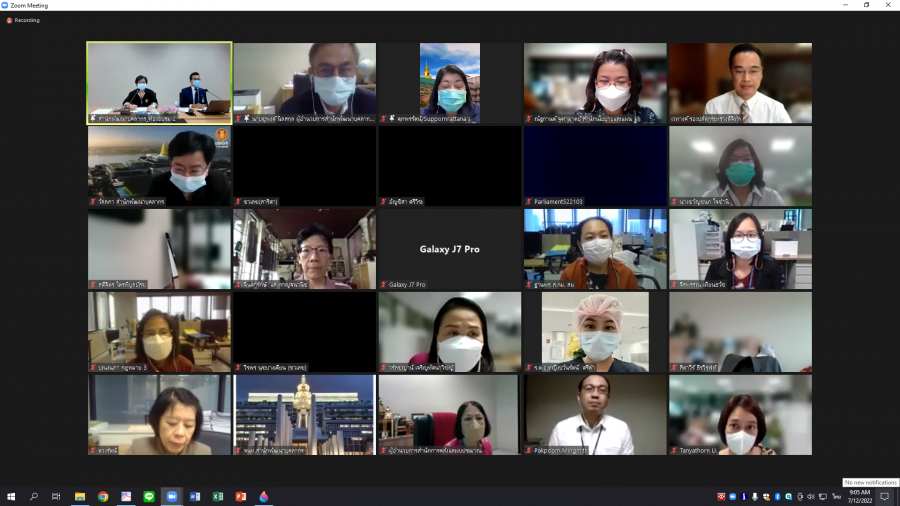900x506 pixels.
Task: Launch the LINE app from the taskbar
Action: click(149, 496)
